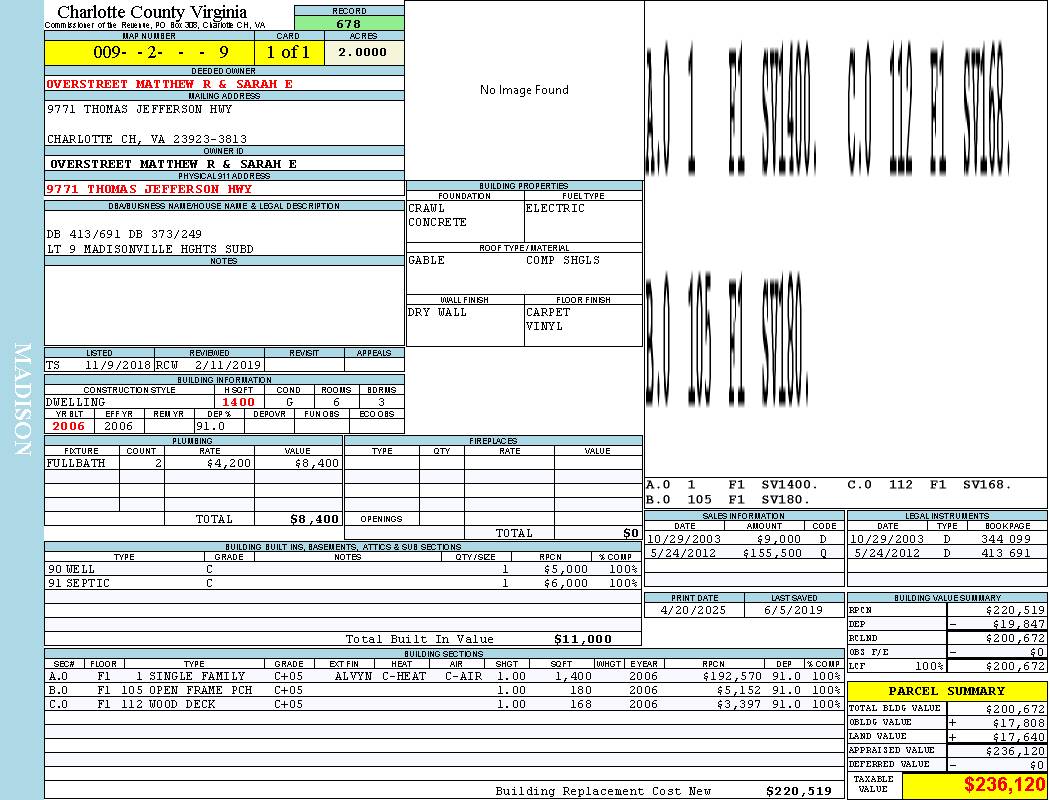Select wall finish DRY WALL
1050x800 pixels.
click(x=437, y=312)
